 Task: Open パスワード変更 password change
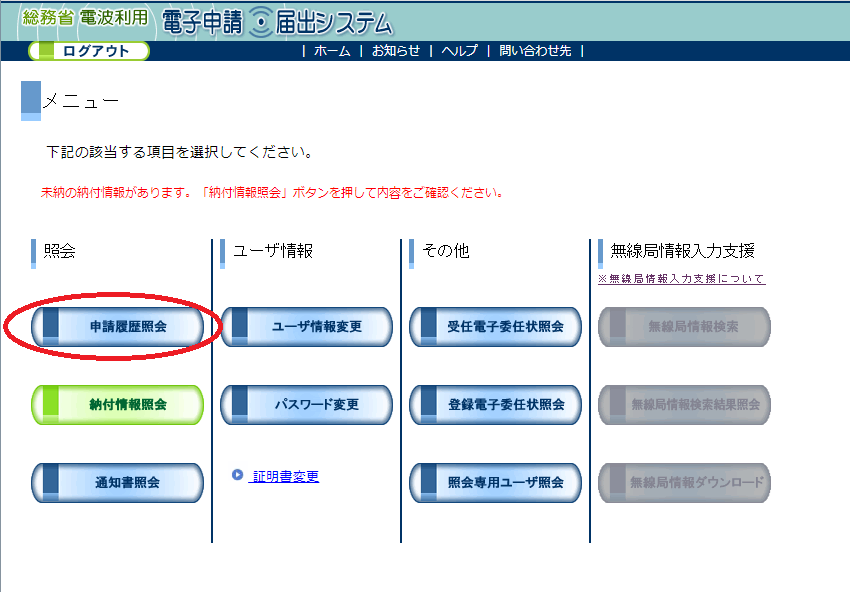click(x=306, y=405)
